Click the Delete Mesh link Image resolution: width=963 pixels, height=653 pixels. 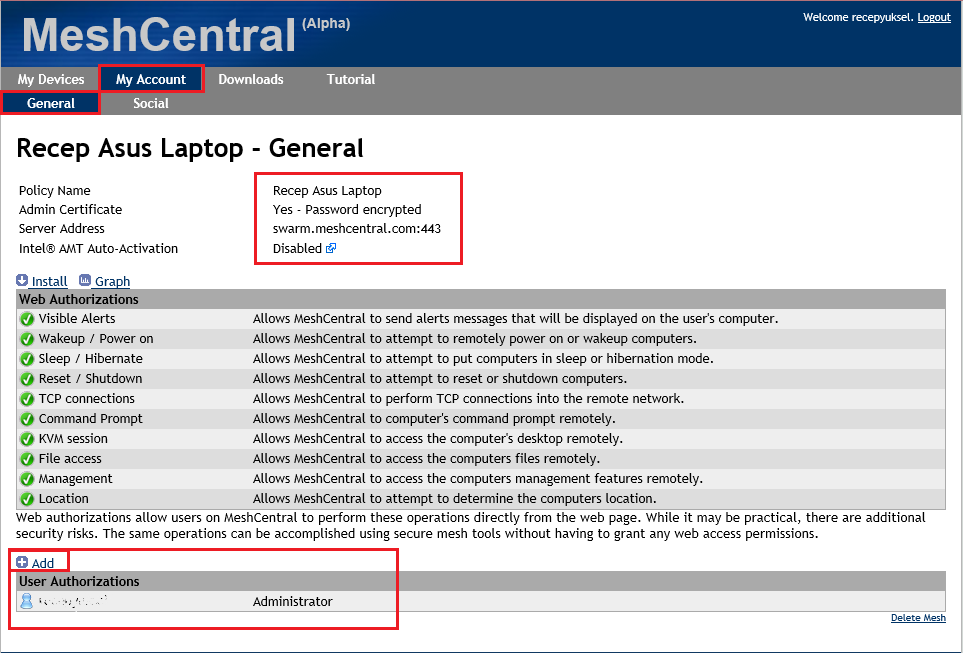pos(918,617)
